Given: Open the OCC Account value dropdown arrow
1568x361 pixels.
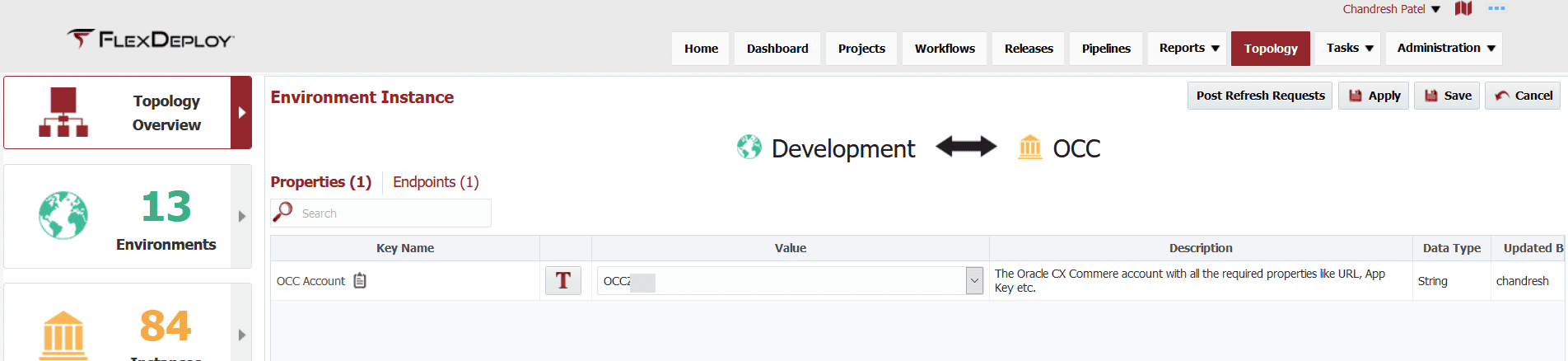Looking at the screenshot, I should tap(974, 281).
